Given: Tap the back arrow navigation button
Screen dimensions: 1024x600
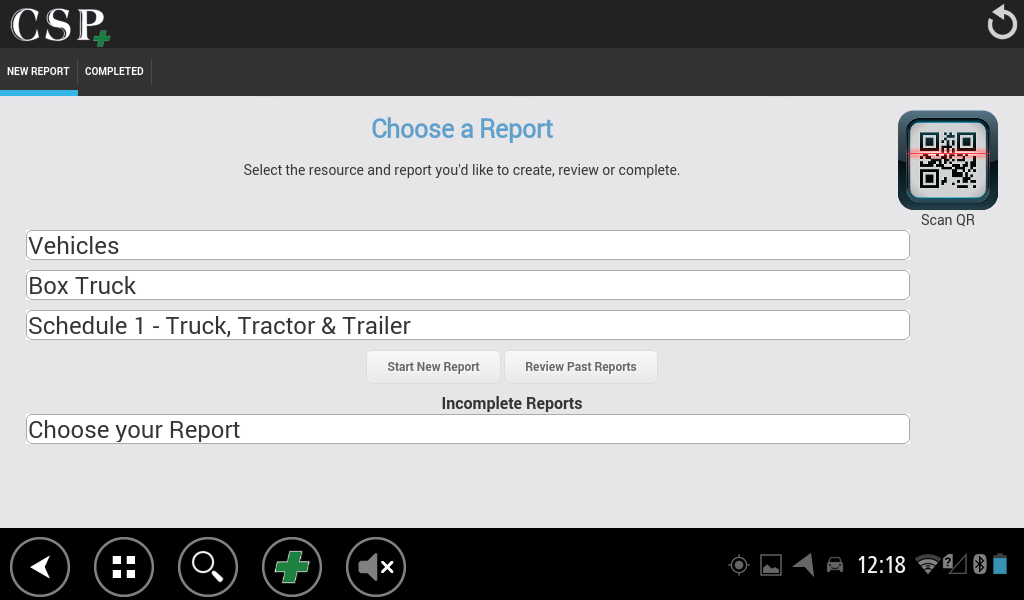Looking at the screenshot, I should [40, 567].
